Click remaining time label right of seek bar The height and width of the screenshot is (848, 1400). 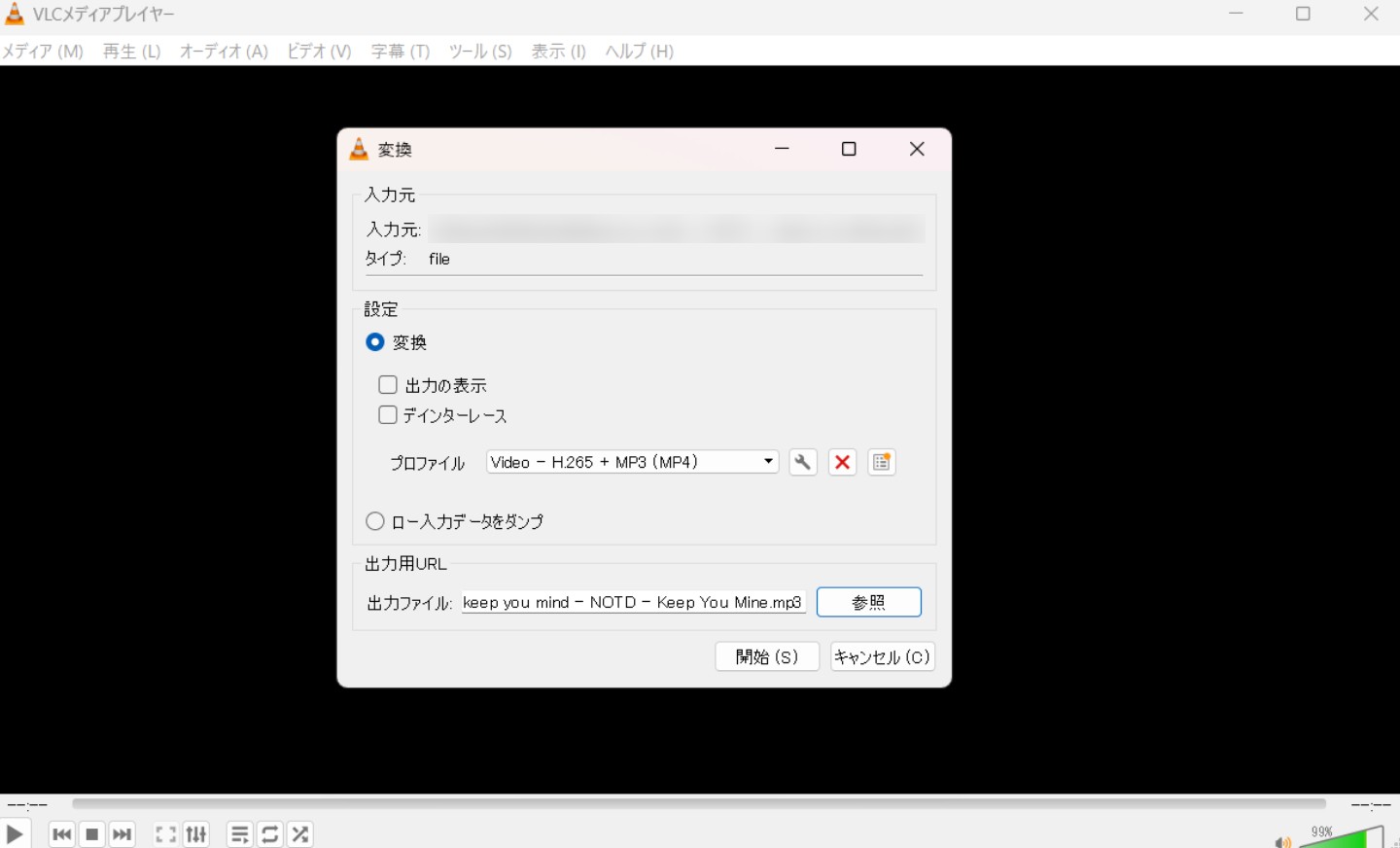(x=1371, y=805)
